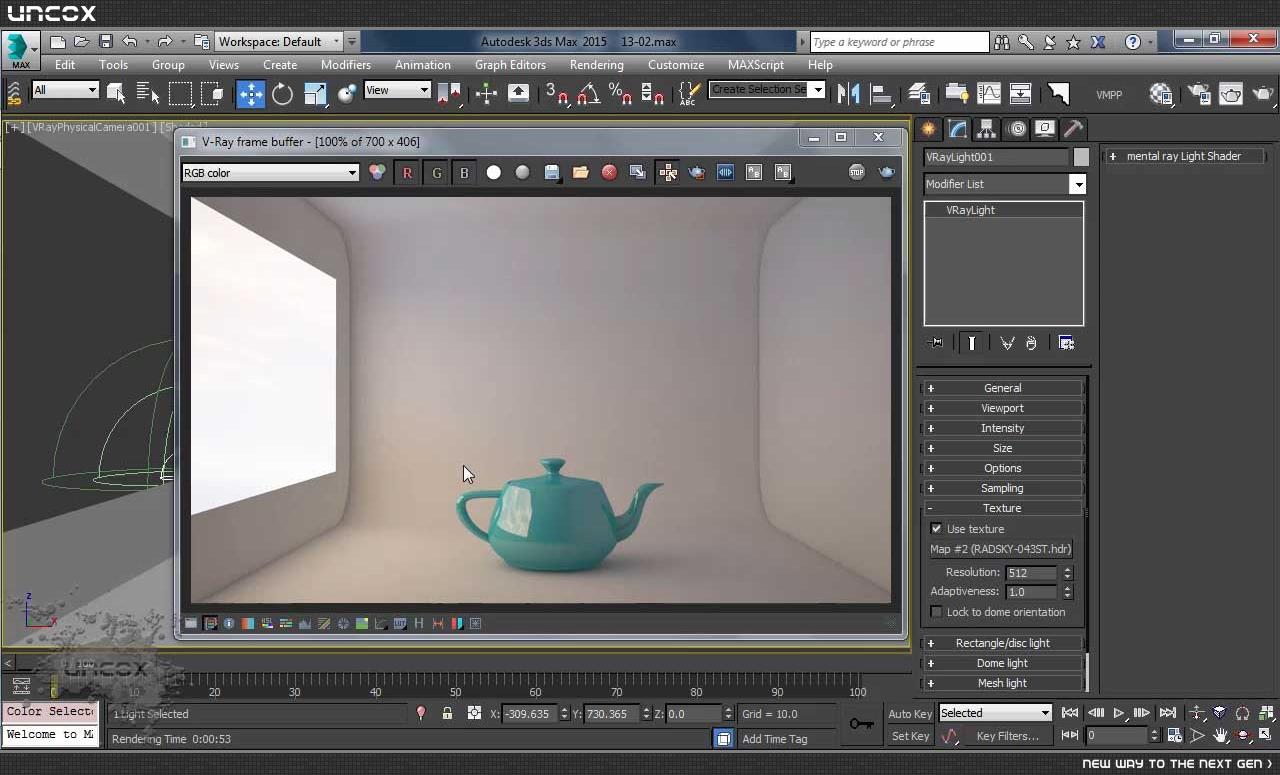Expand the mental ray Light Shader rollout
Viewport: 1280px width, 775px height.
[1184, 156]
